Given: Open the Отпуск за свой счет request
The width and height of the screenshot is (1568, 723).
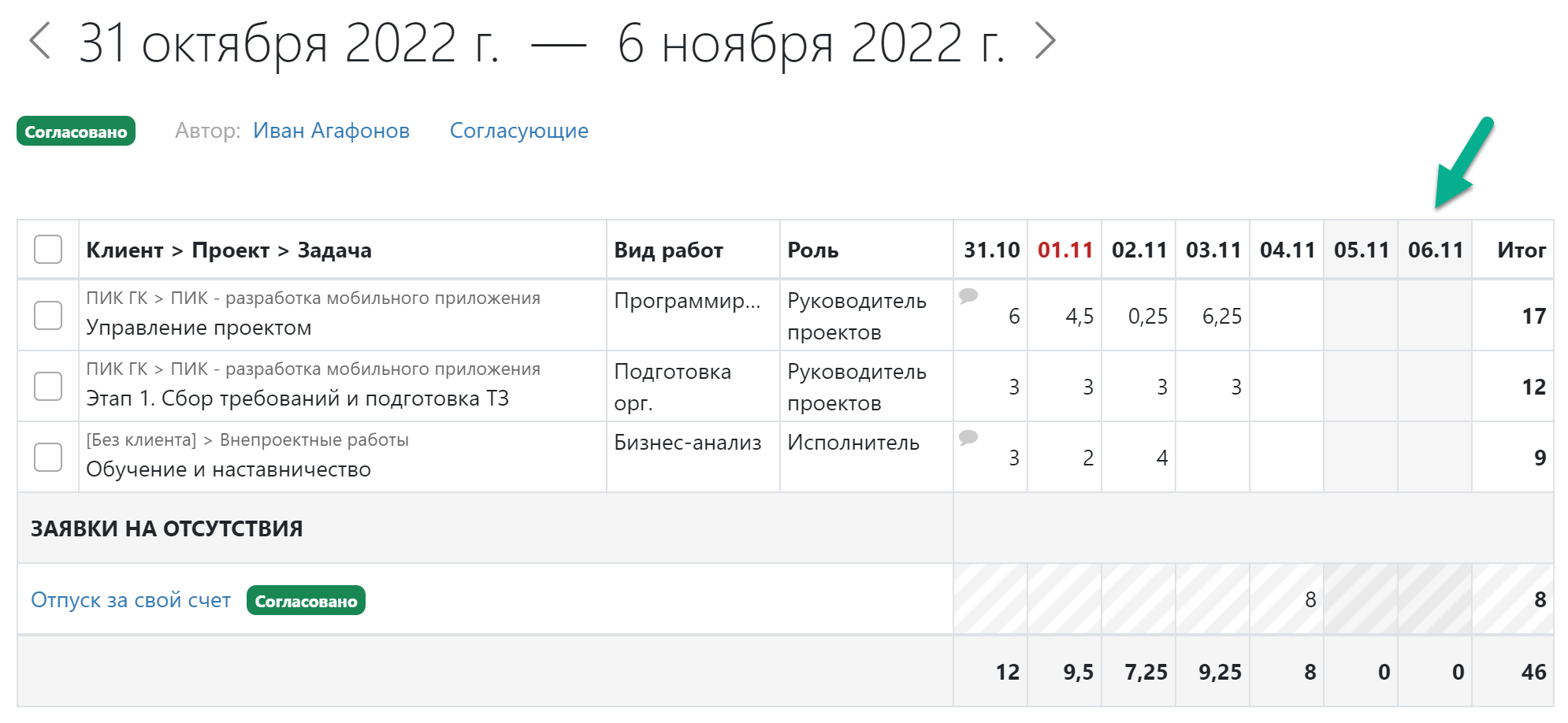Looking at the screenshot, I should (131, 600).
